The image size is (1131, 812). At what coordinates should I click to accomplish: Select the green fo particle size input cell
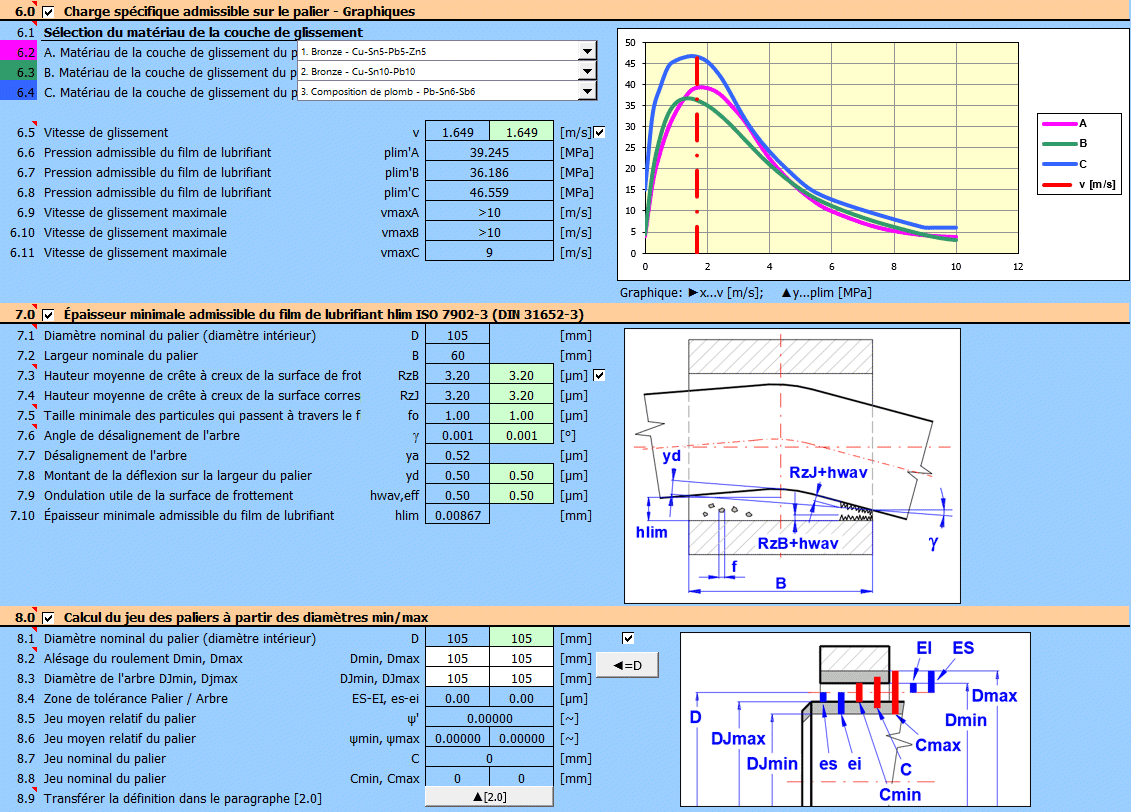(x=521, y=416)
